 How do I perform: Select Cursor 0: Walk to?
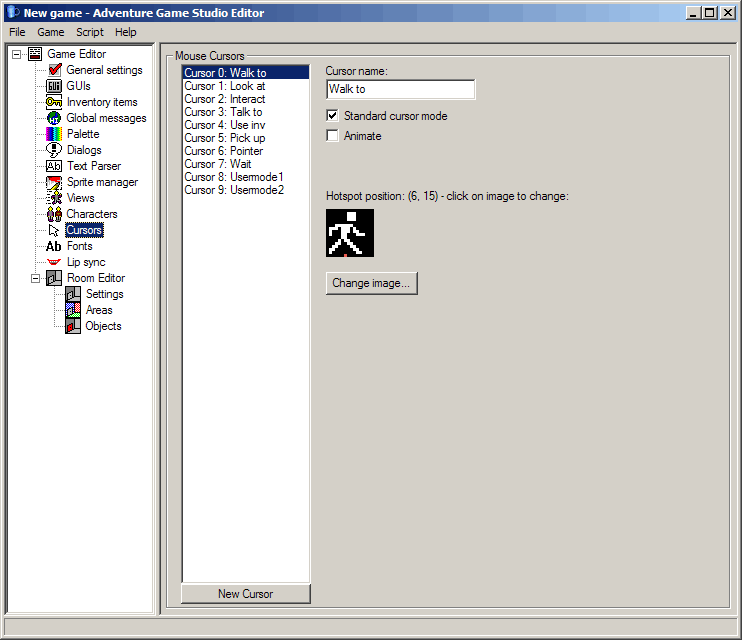coord(246,72)
